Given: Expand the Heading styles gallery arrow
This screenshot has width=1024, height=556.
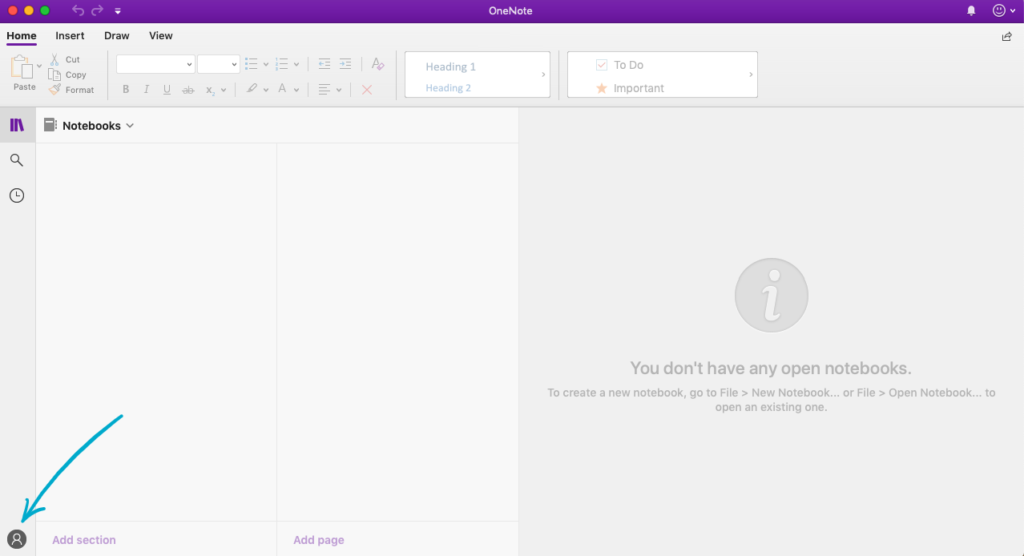Looking at the screenshot, I should click(x=543, y=75).
